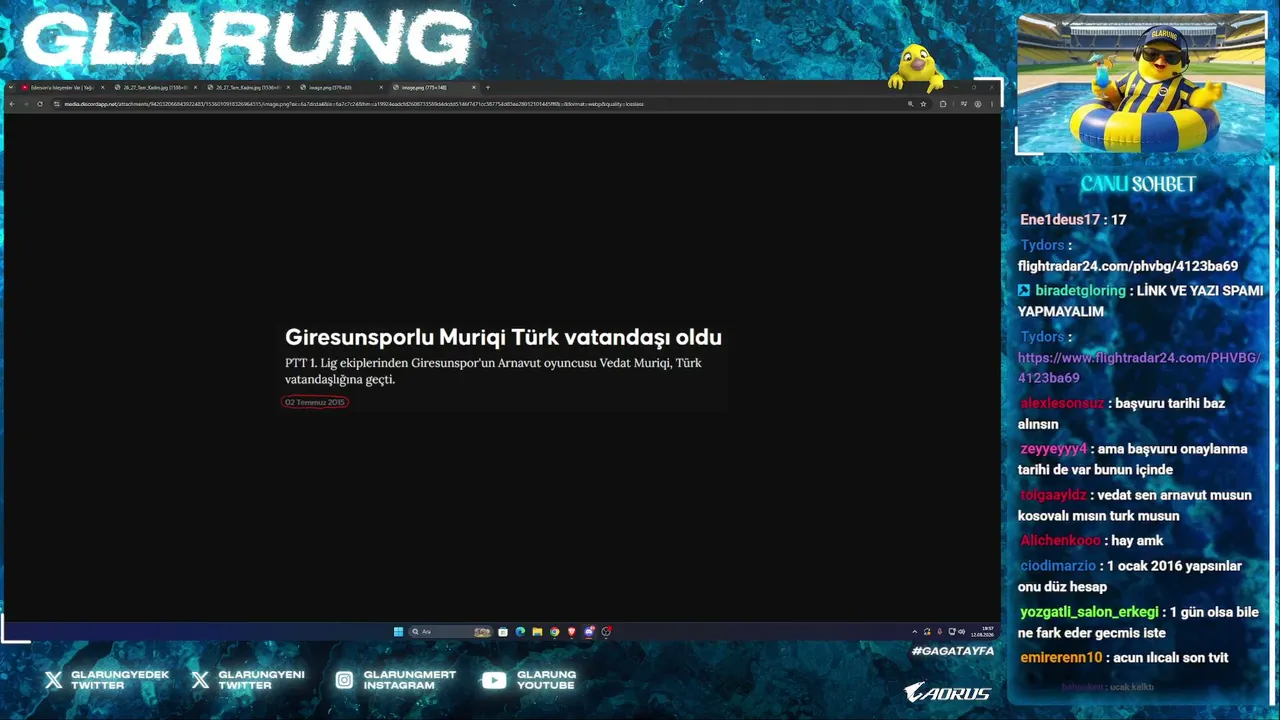This screenshot has width=1280, height=720.
Task: Click the date '02 Temmuz 2015'
Action: coord(315,402)
